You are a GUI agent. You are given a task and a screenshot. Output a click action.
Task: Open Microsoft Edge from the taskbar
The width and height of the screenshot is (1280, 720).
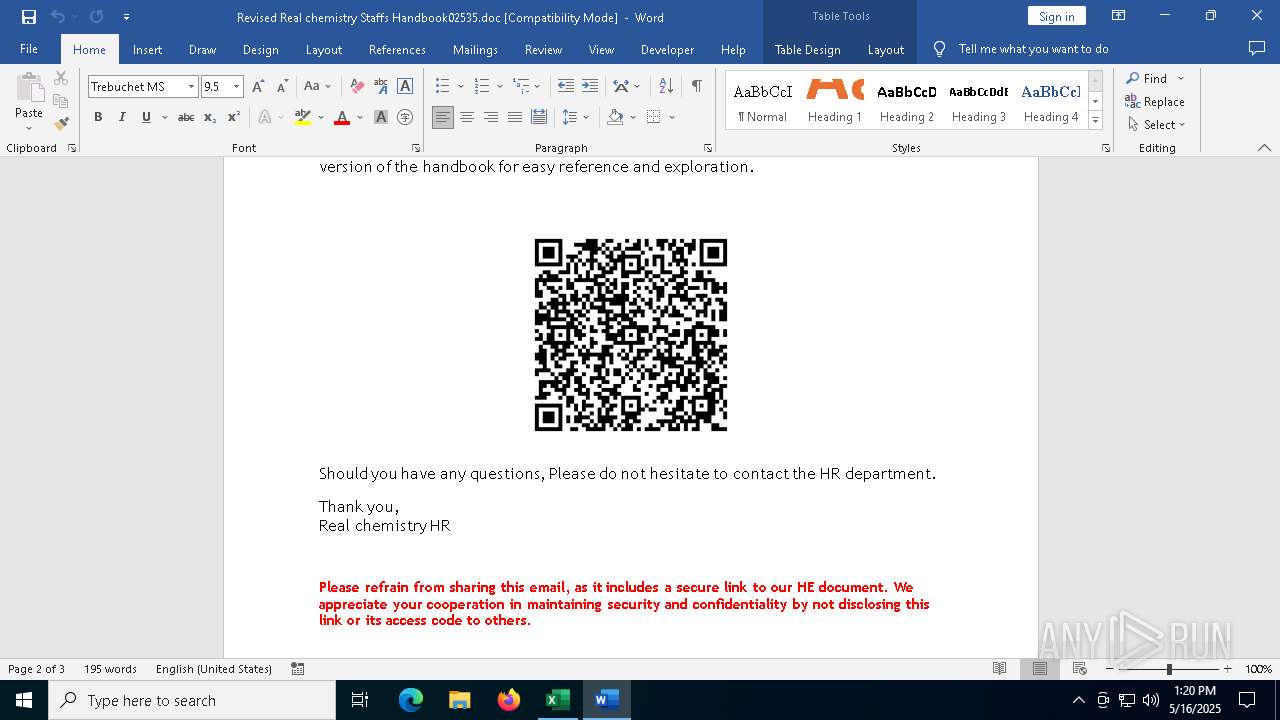point(411,700)
